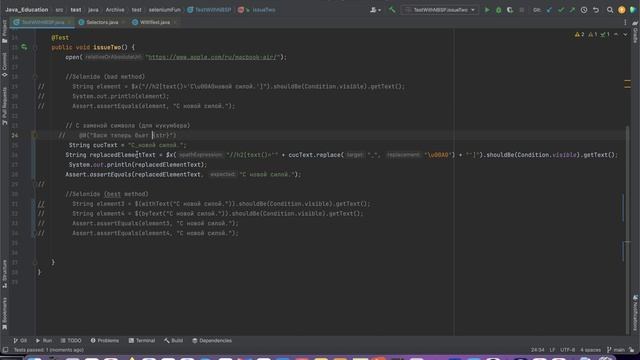Close the Selectors.java tab
This screenshot has width=640, height=360.
(x=123, y=22)
